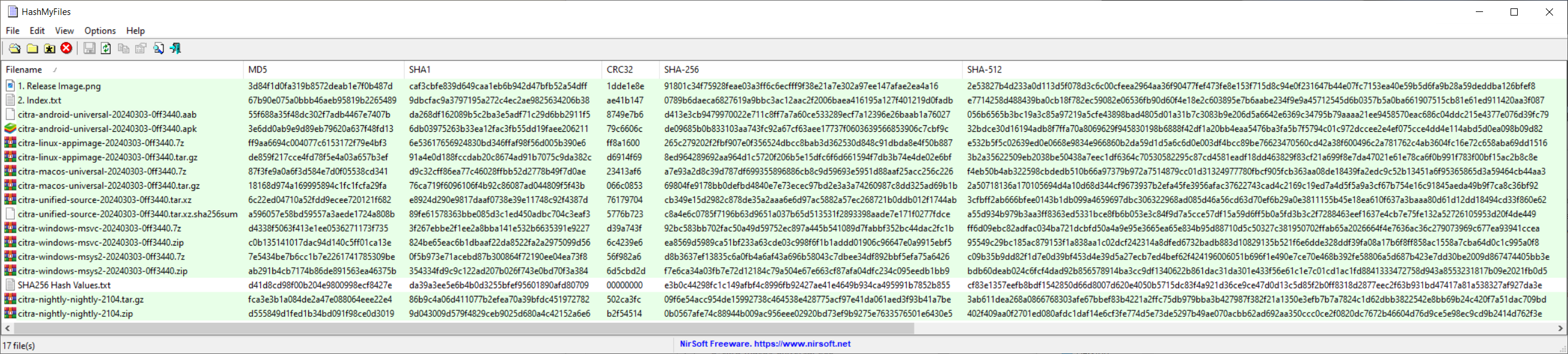1568x354 pixels.
Task: Click the Add By Wildcard folder icon
Action: (49, 48)
